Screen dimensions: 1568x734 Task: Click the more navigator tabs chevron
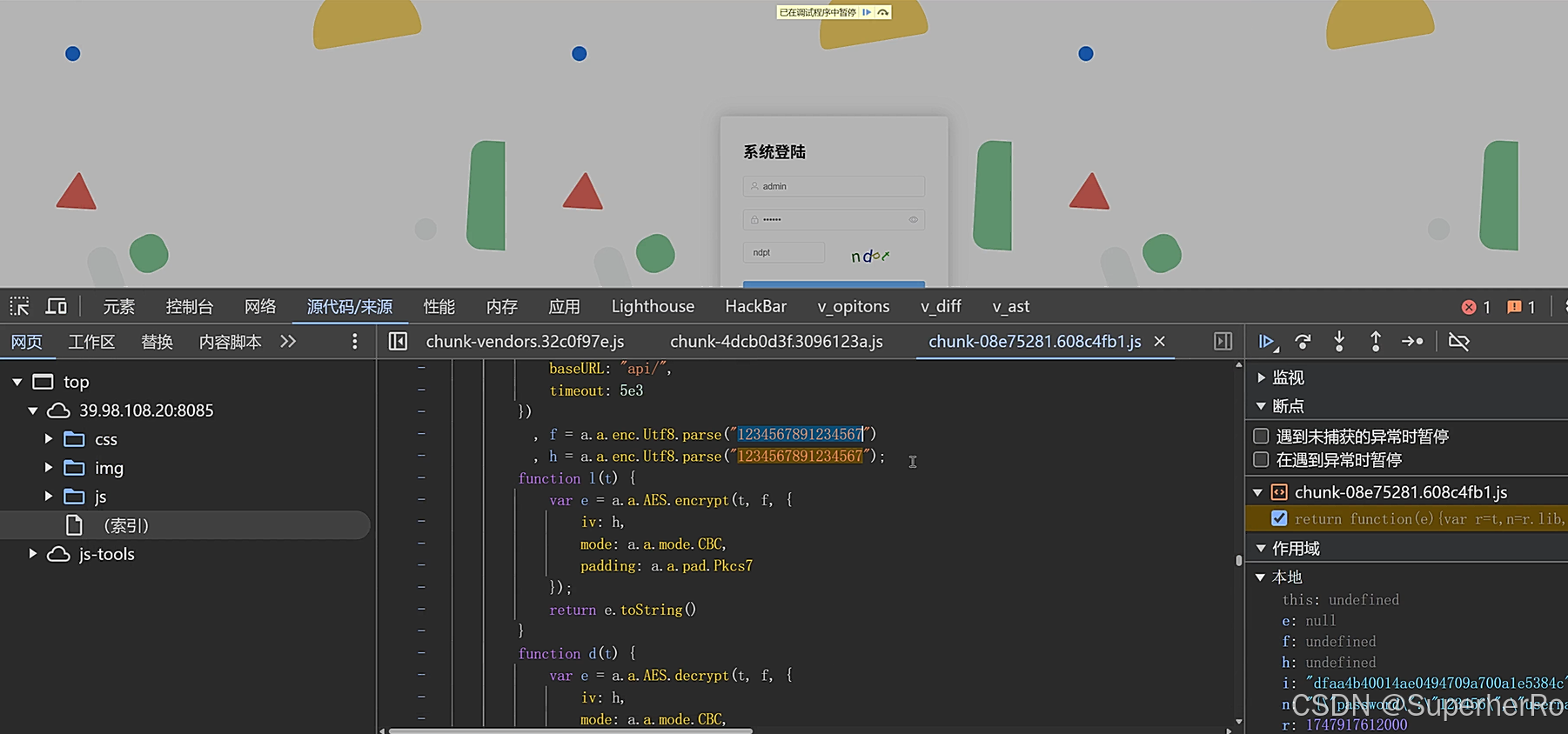pyautogui.click(x=288, y=342)
